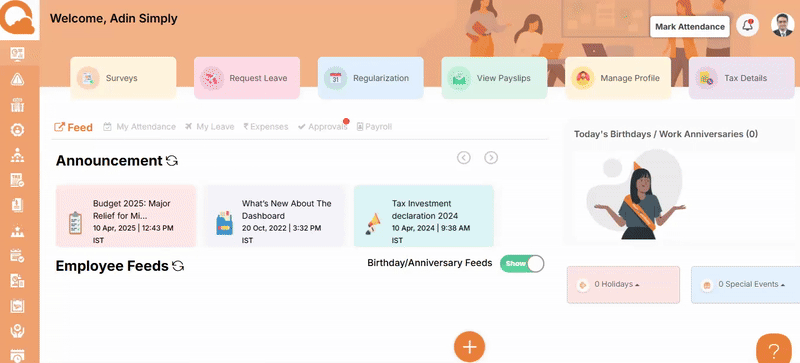Viewport: 800px width, 363px height.
Task: Open the help question mark icon
Action: click(773, 350)
